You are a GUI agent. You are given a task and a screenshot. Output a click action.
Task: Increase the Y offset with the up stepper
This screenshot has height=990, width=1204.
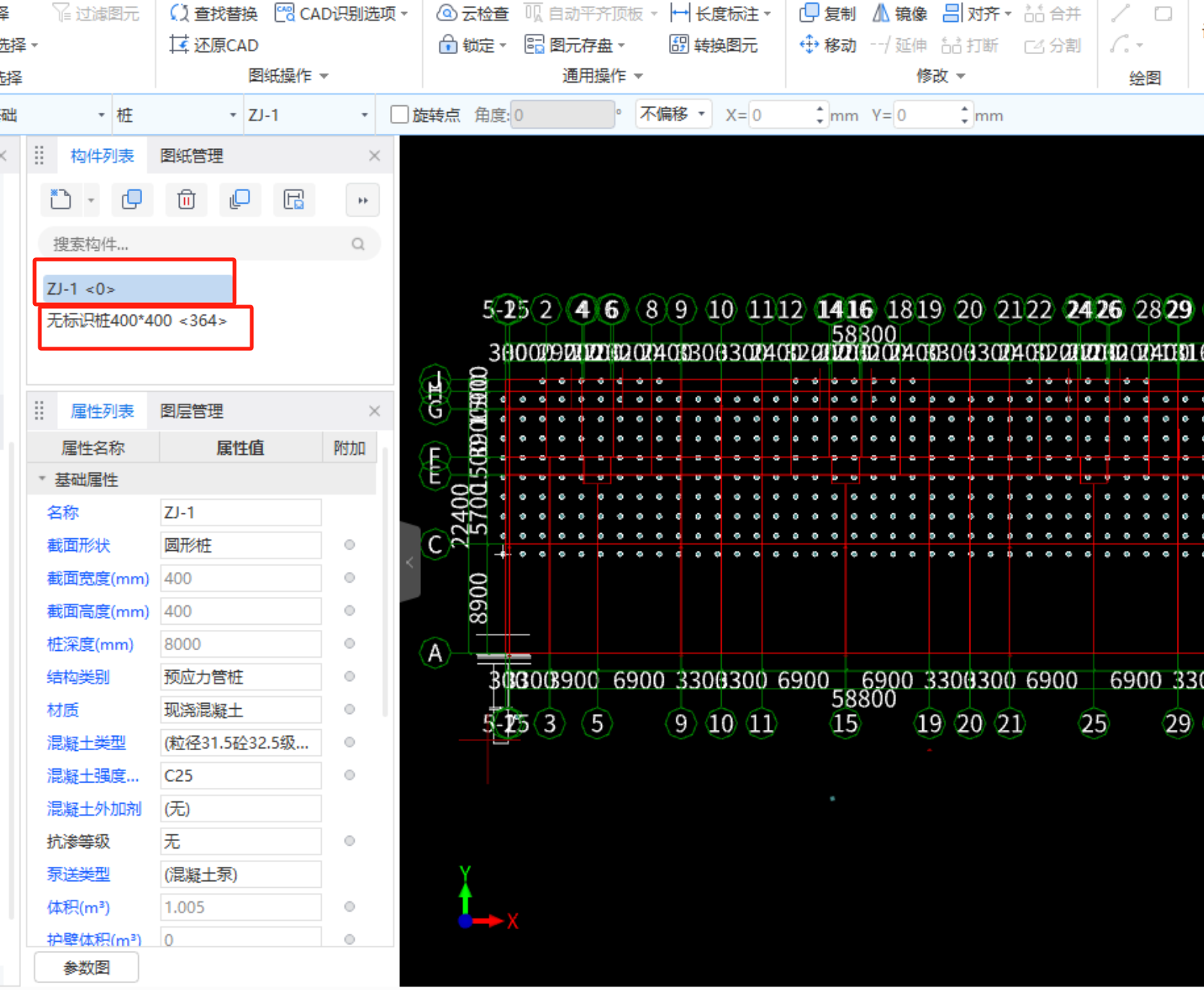[964, 109]
